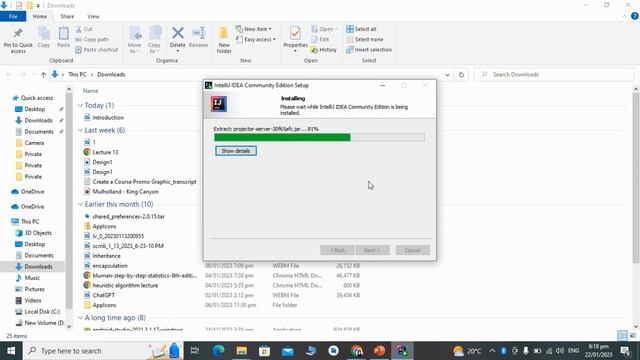Click Copy path in ribbon
Viewport: 640px width, 360px height.
[x=92, y=40]
